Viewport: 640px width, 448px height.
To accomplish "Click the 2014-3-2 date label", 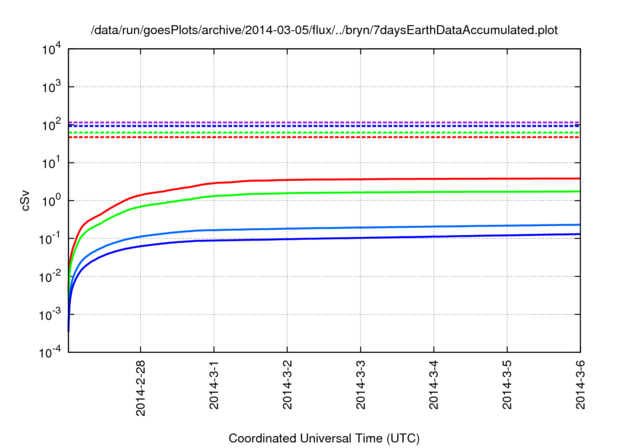I will pos(287,385).
